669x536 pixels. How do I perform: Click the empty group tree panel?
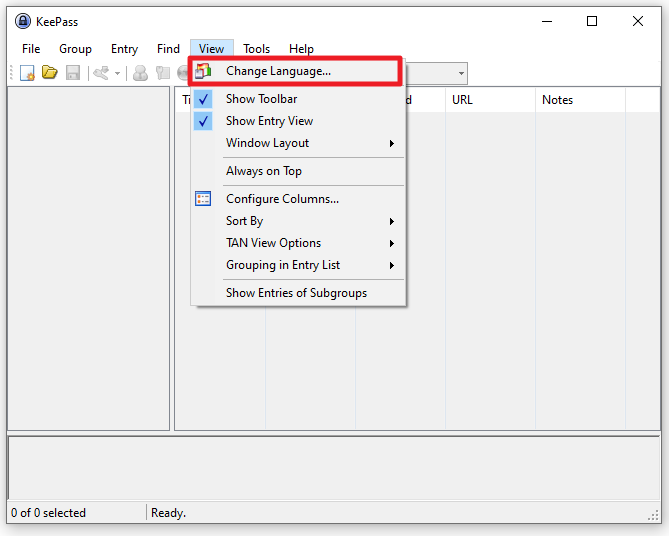pos(89,258)
